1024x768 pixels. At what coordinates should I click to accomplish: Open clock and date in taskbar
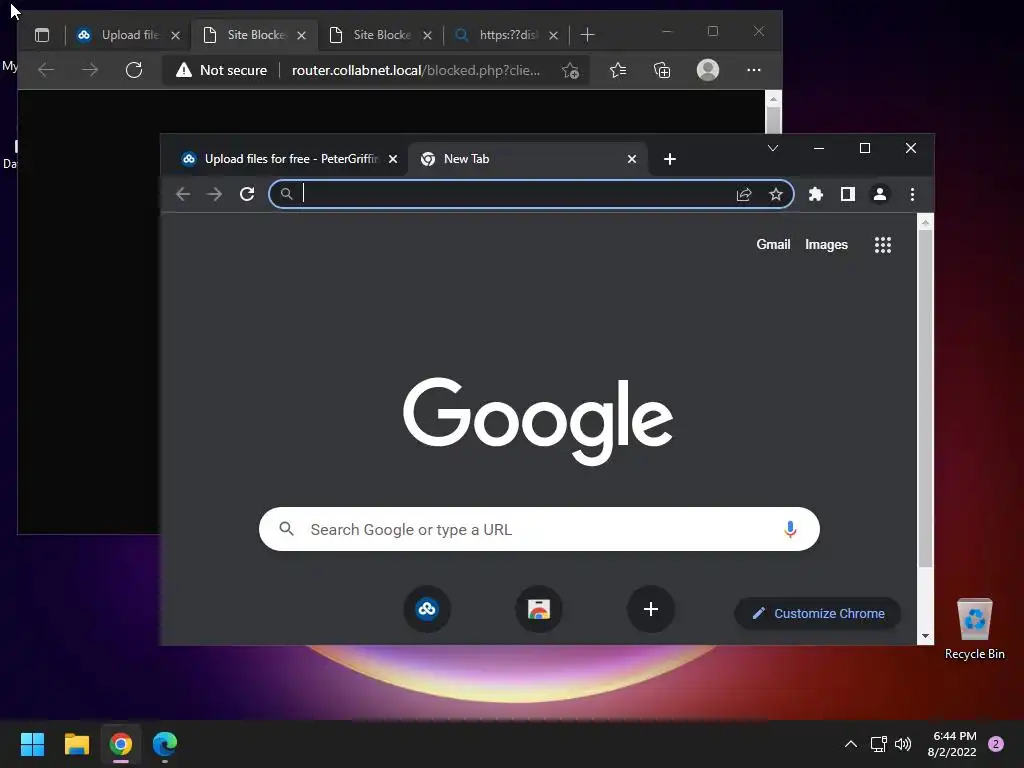click(x=952, y=744)
